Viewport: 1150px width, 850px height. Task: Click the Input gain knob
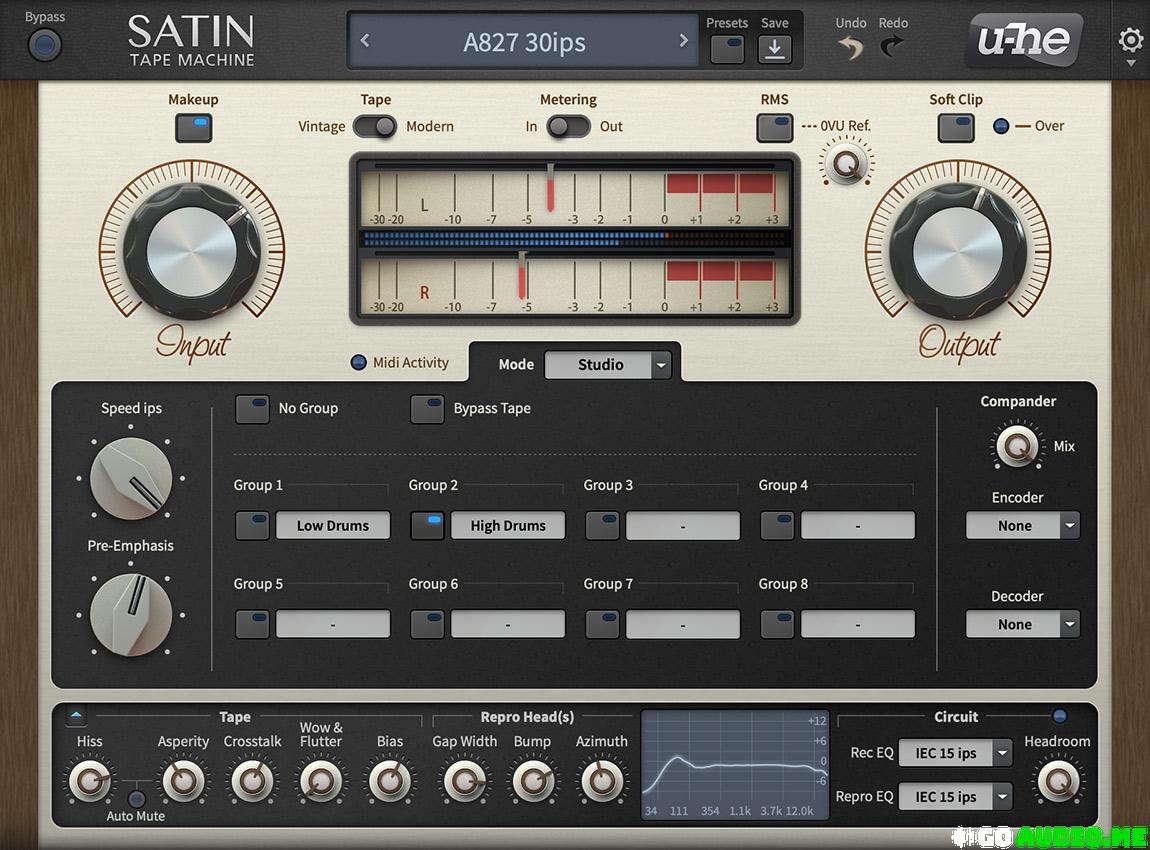192,252
